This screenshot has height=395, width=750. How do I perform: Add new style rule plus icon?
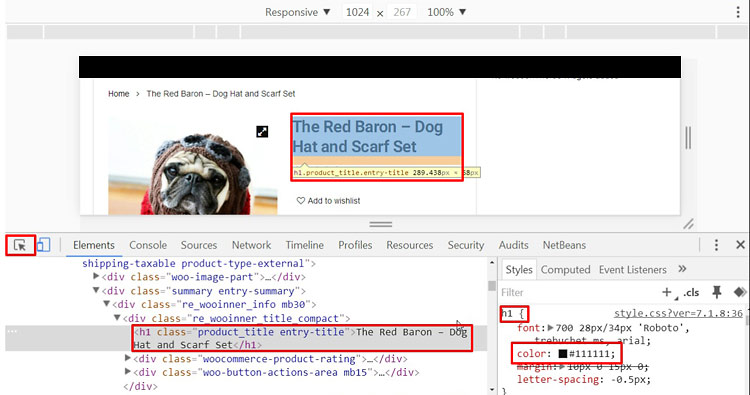click(x=667, y=292)
